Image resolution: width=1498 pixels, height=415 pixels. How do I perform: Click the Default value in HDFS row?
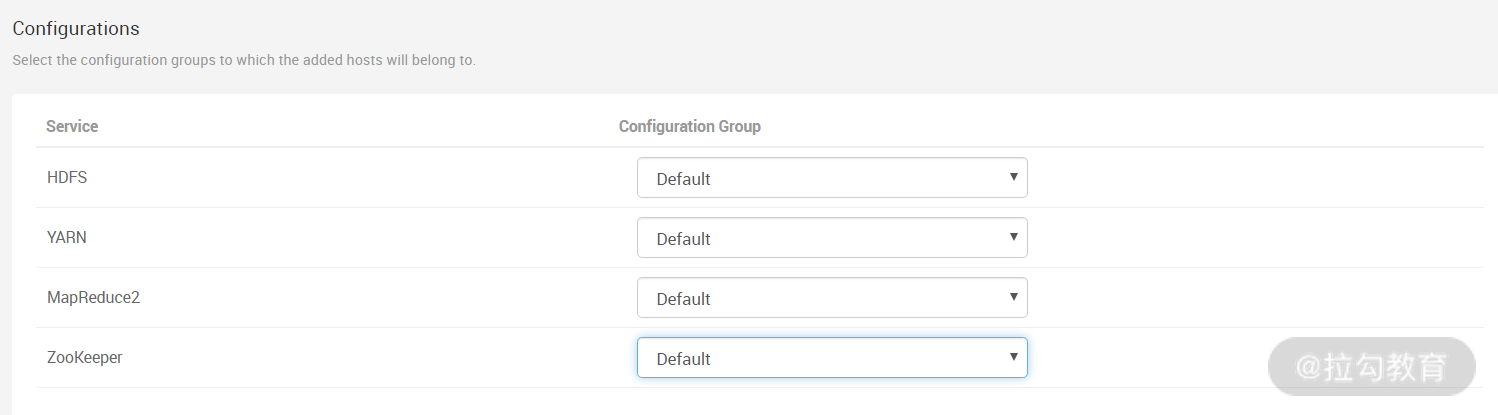coord(684,179)
